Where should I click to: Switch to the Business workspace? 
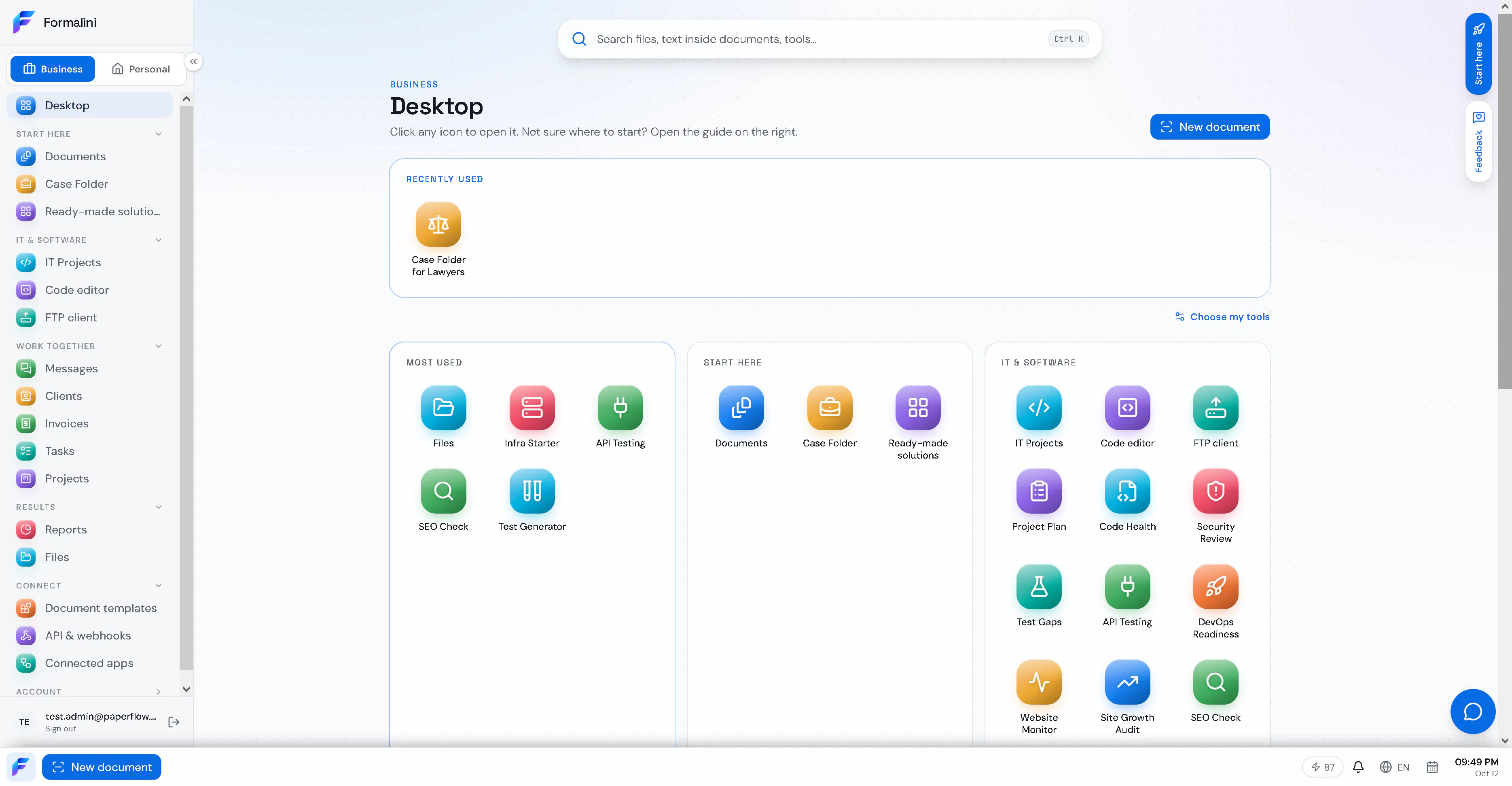(53, 69)
